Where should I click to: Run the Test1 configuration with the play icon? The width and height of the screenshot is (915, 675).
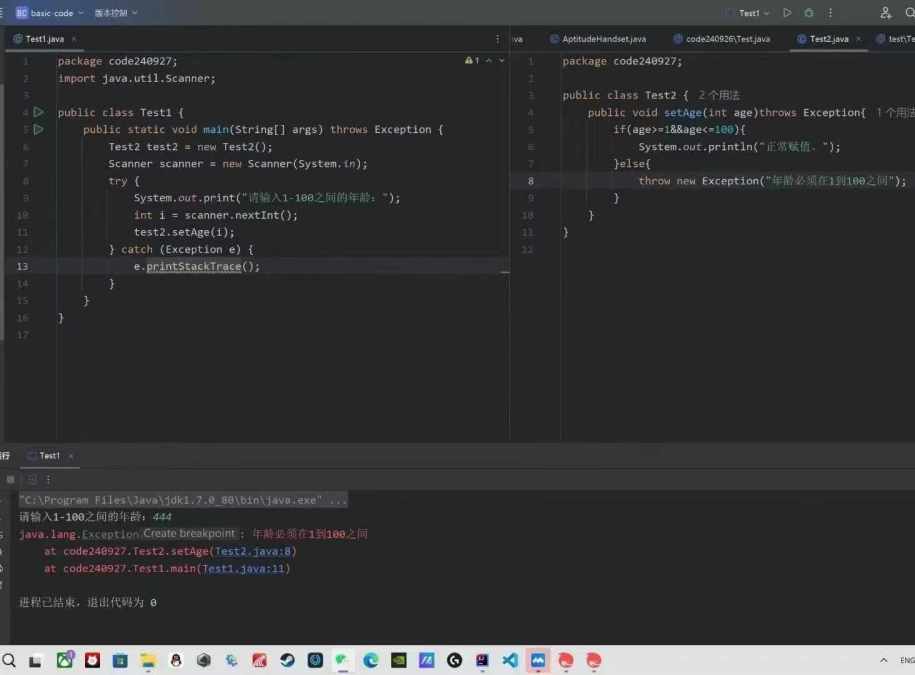click(x=787, y=12)
